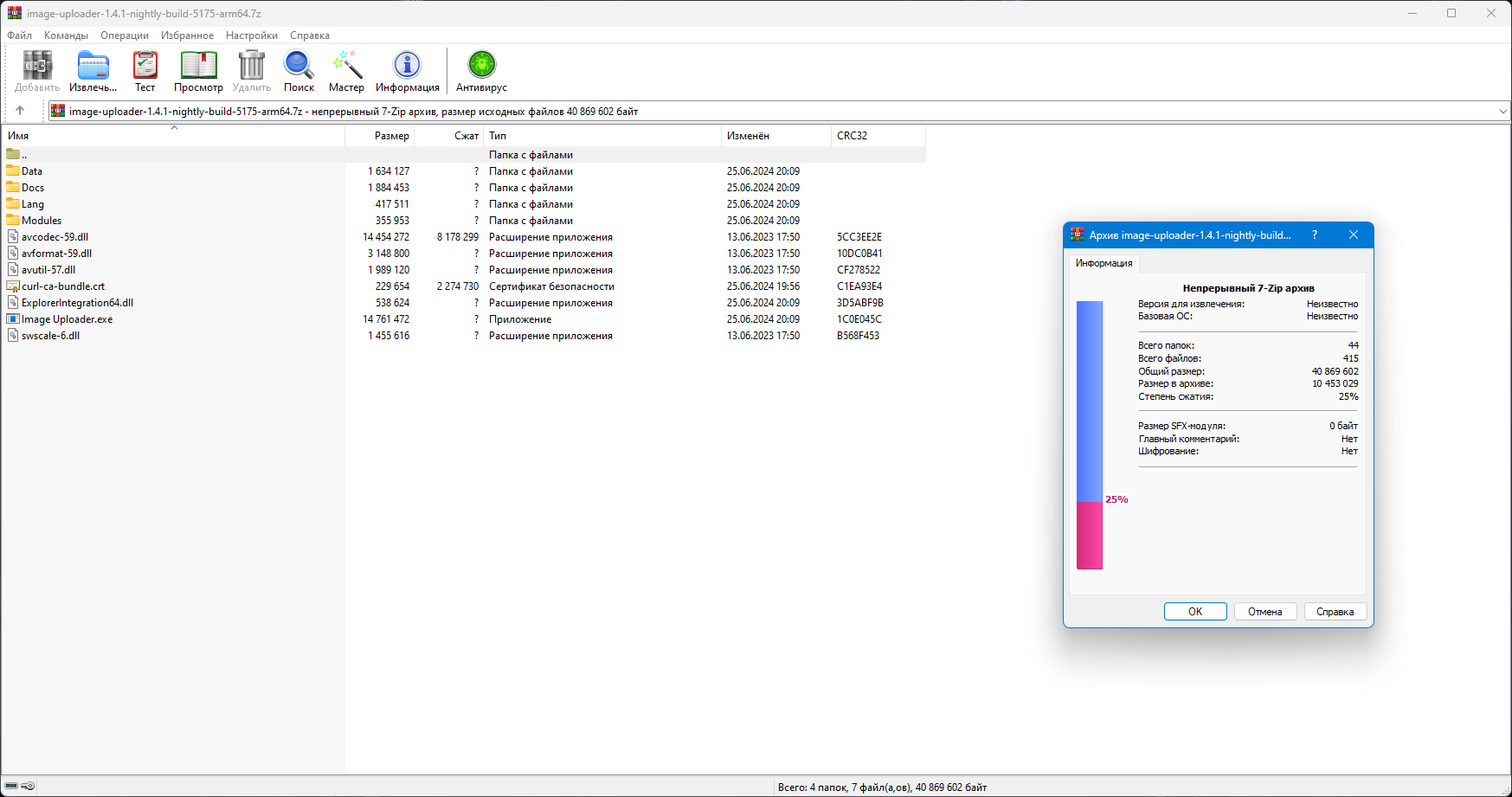The width and height of the screenshot is (1512, 797).
Task: Click the Извлечь archive icon
Action: pos(93,66)
